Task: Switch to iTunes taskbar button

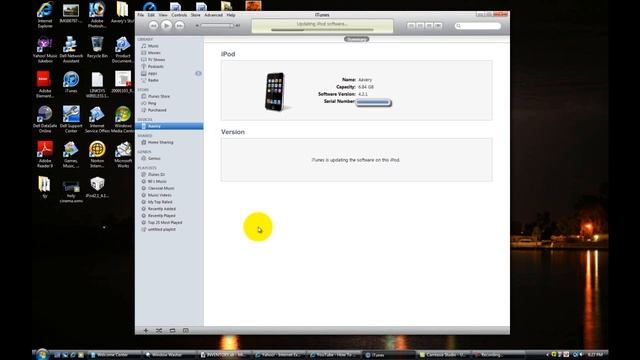Action: (x=388, y=355)
